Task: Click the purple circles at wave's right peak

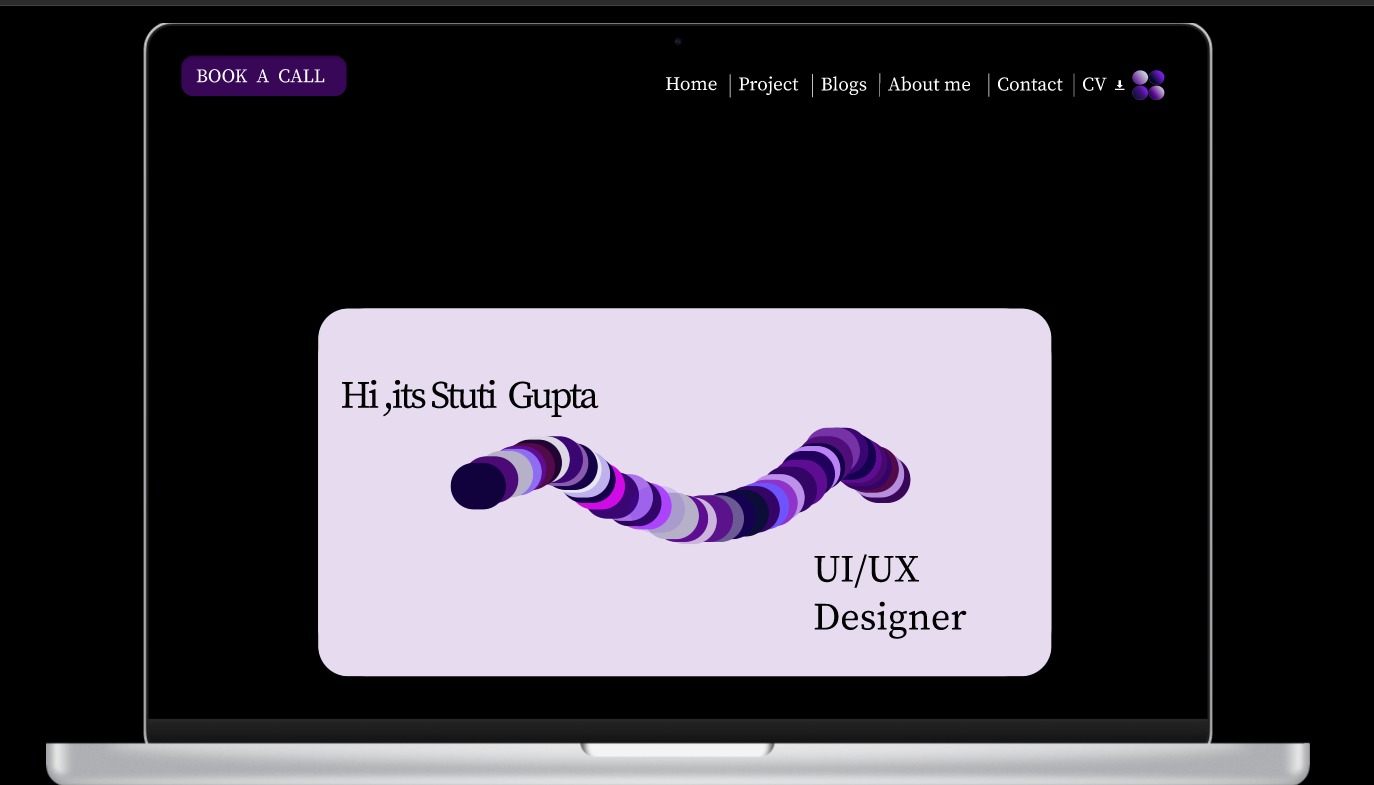Action: [x=835, y=448]
